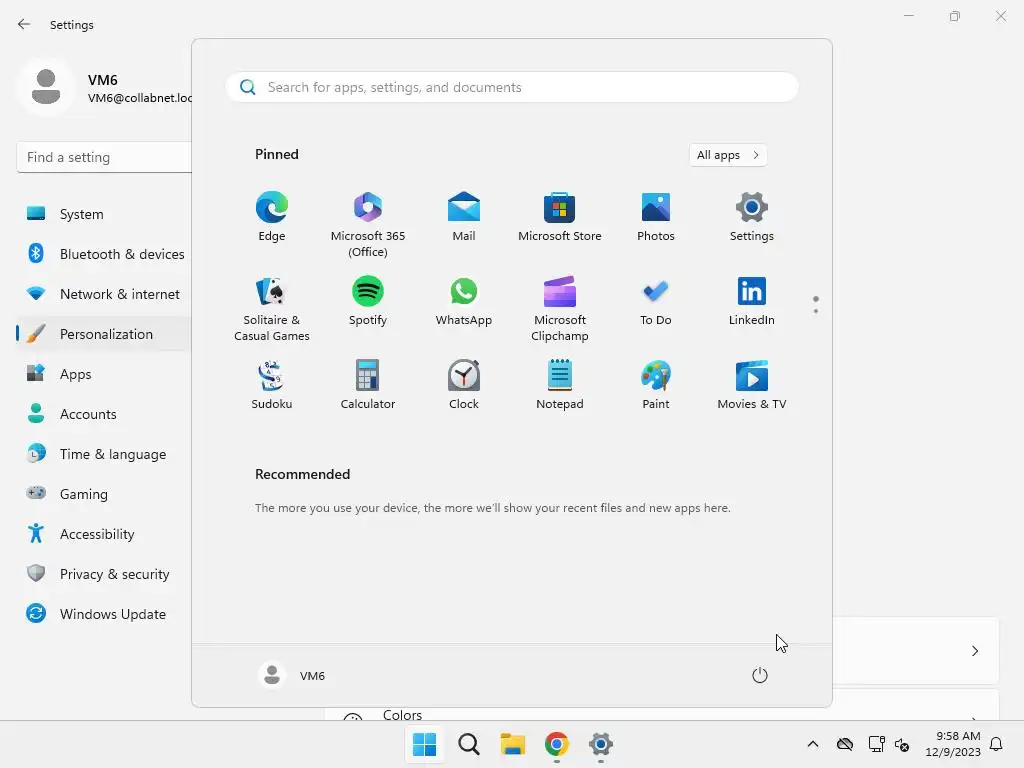Click the power button in Start menu
Screen dimensions: 1024x768
point(760,675)
